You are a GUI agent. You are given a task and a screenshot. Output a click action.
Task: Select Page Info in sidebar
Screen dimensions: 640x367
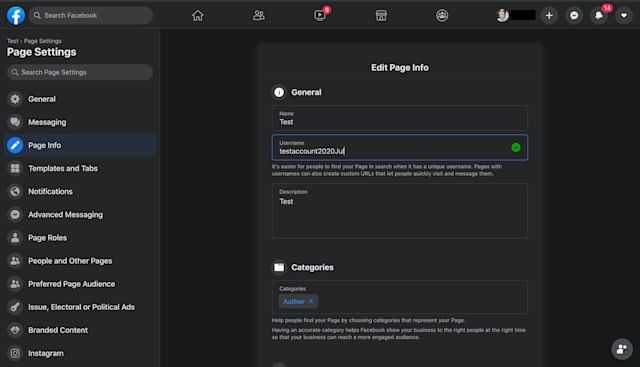pyautogui.click(x=80, y=145)
